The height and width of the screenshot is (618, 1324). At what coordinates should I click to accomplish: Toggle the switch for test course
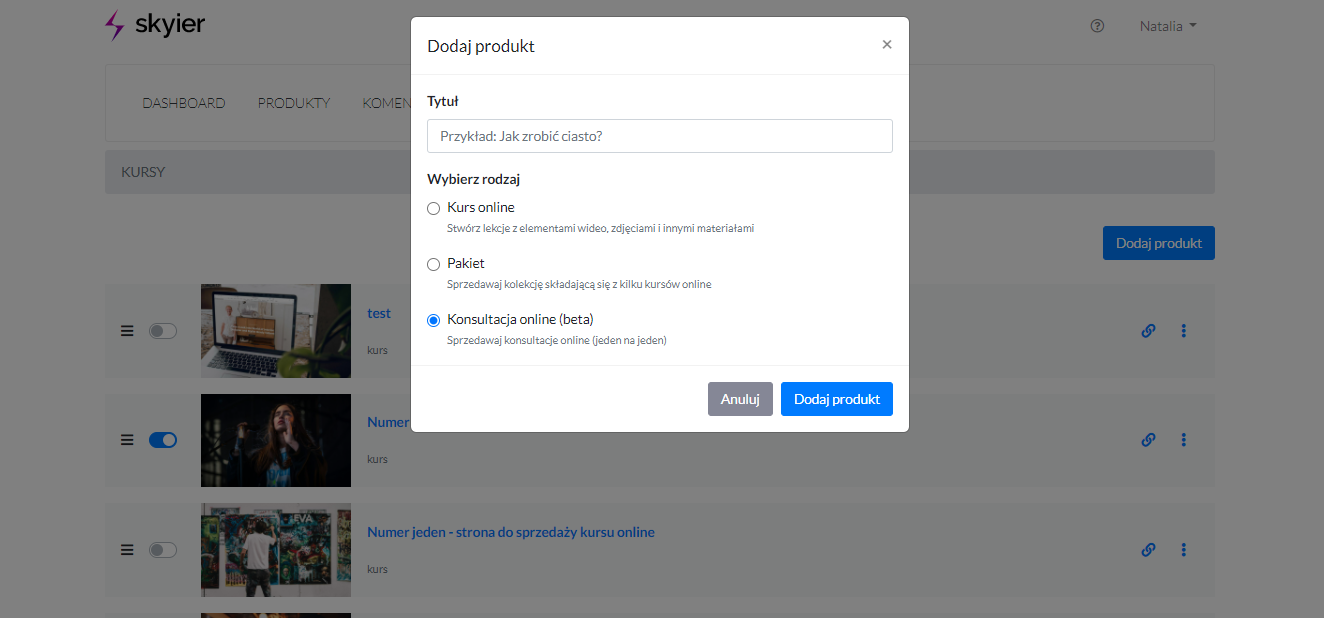click(x=162, y=331)
